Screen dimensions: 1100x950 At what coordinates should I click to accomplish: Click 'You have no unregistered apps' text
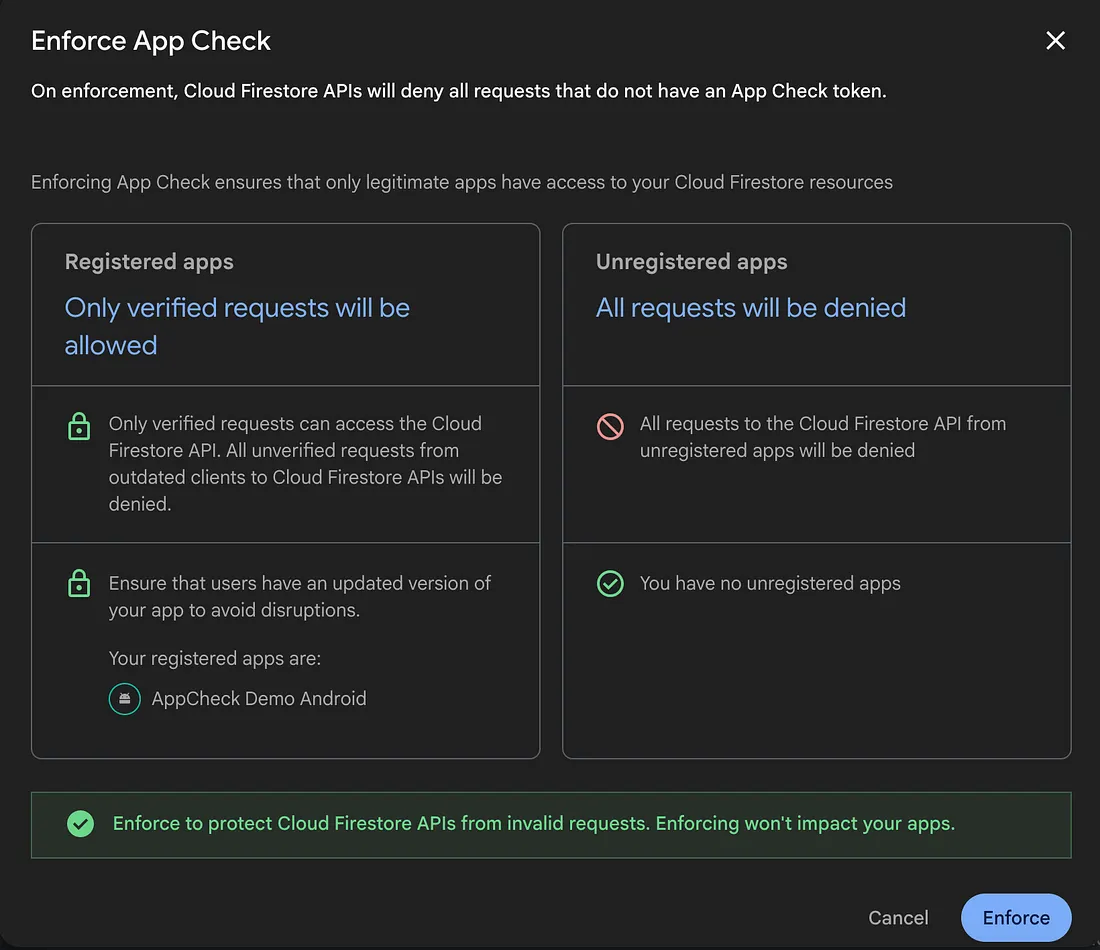coord(770,584)
